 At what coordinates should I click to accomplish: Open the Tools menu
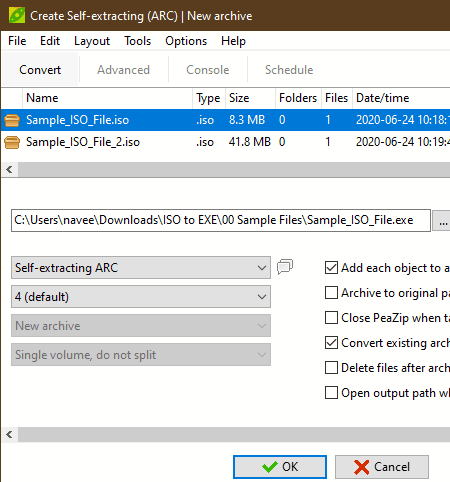pos(138,41)
